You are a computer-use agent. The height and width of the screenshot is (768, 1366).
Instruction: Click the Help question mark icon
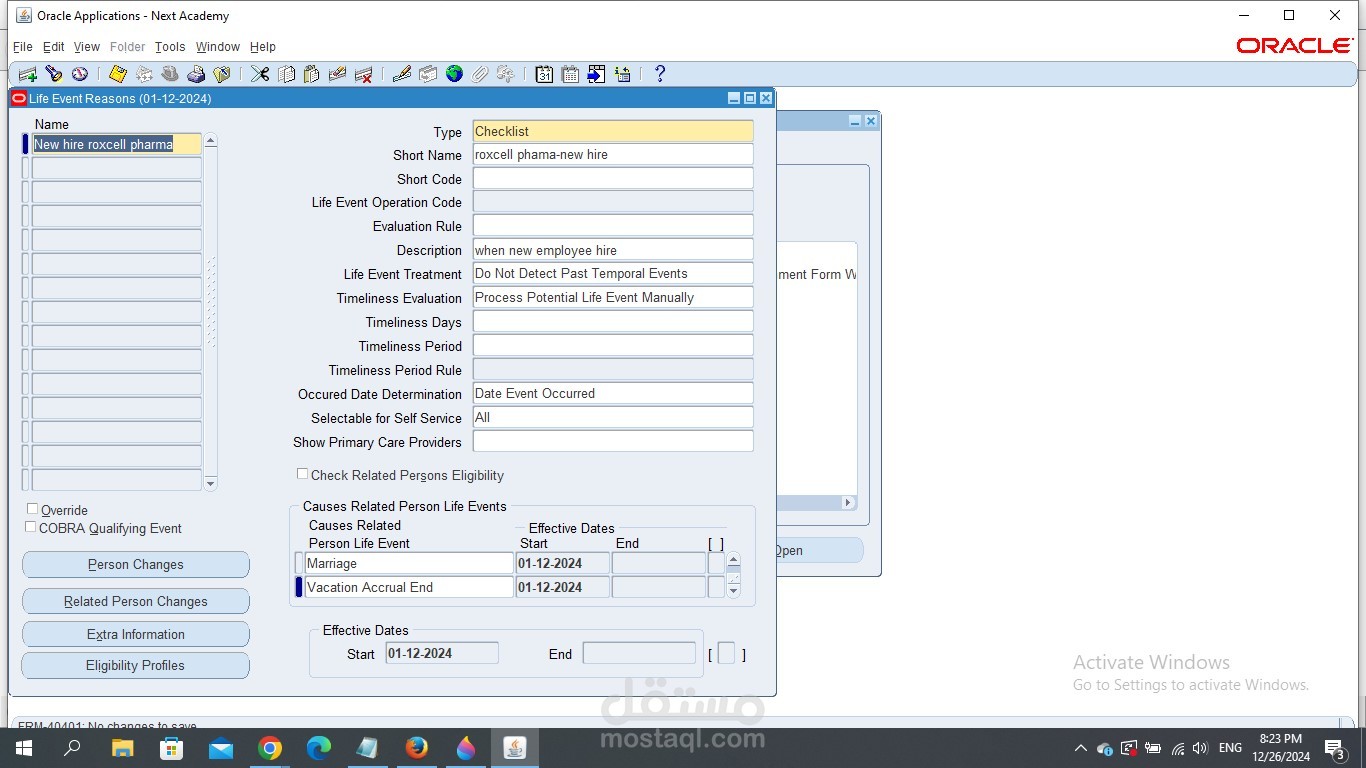point(659,74)
